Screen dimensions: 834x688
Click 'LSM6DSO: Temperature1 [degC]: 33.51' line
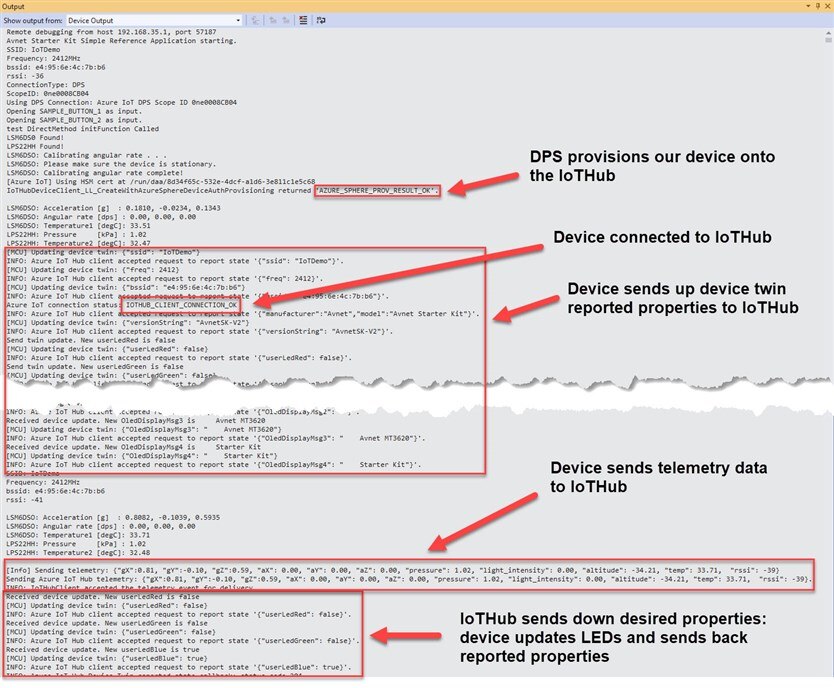pos(78,225)
